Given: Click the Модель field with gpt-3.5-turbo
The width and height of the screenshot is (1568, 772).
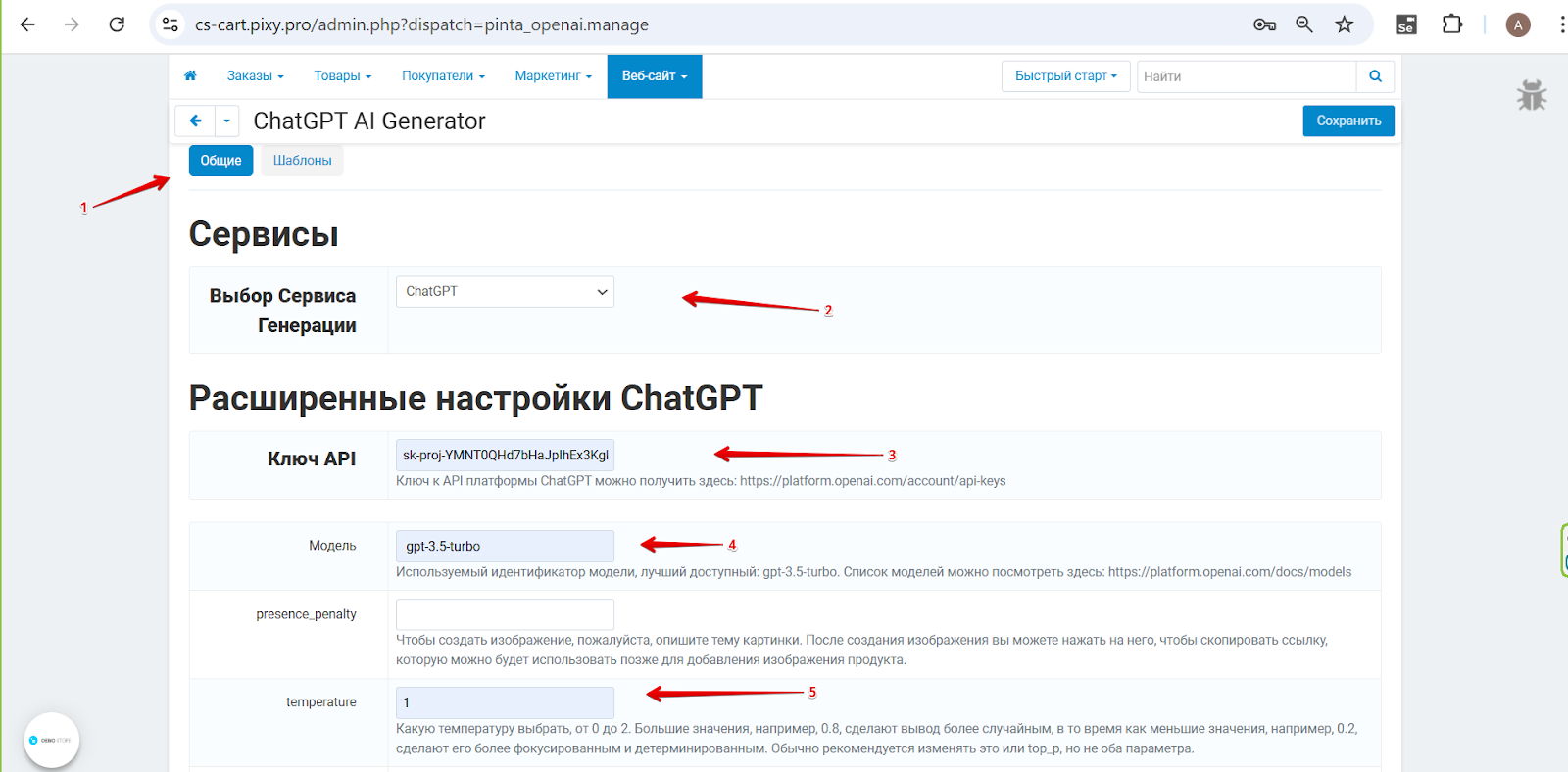Looking at the screenshot, I should 505,546.
